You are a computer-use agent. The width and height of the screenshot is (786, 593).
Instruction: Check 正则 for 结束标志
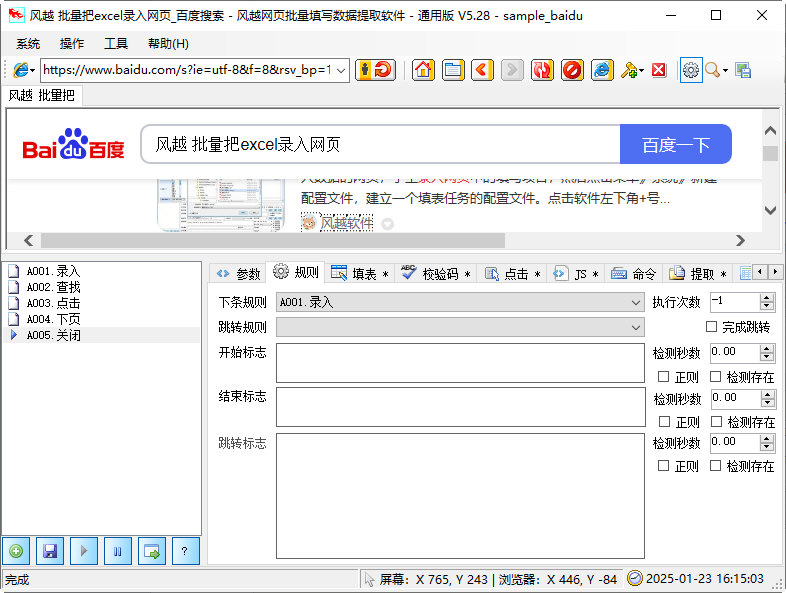[665, 422]
